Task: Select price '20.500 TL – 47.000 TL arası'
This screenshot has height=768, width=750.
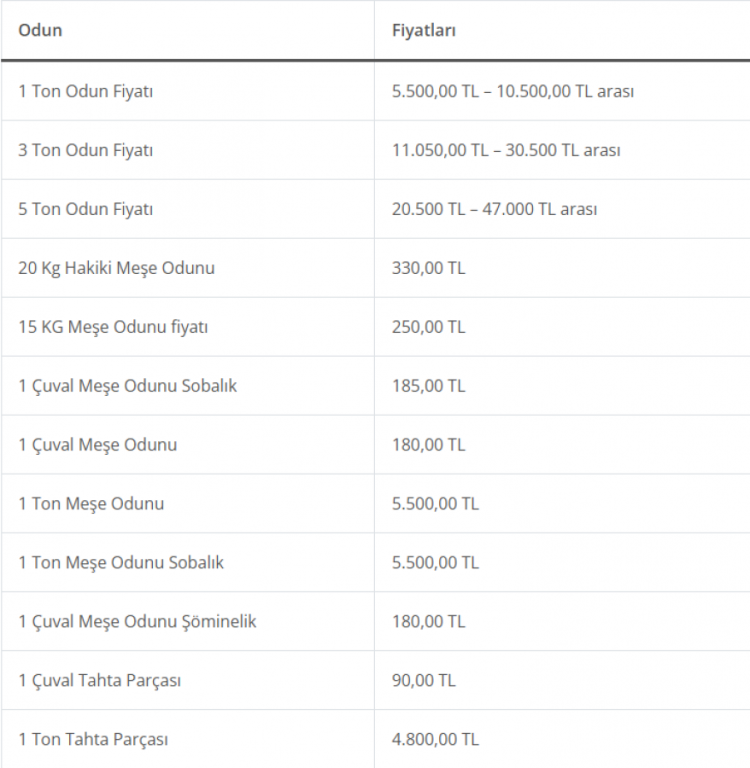Action: point(494,209)
